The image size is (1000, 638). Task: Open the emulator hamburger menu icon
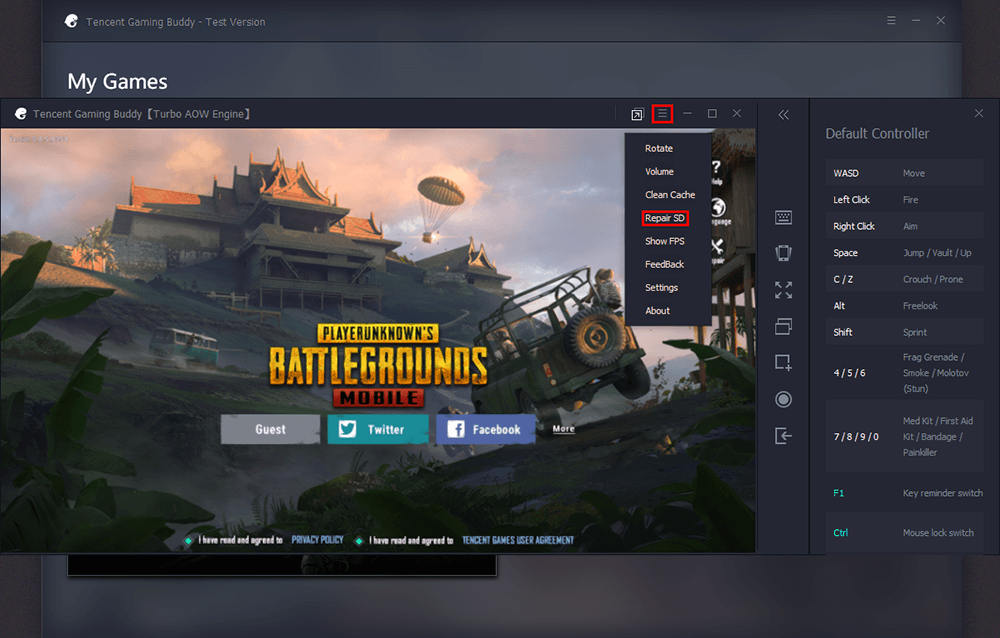pyautogui.click(x=663, y=114)
